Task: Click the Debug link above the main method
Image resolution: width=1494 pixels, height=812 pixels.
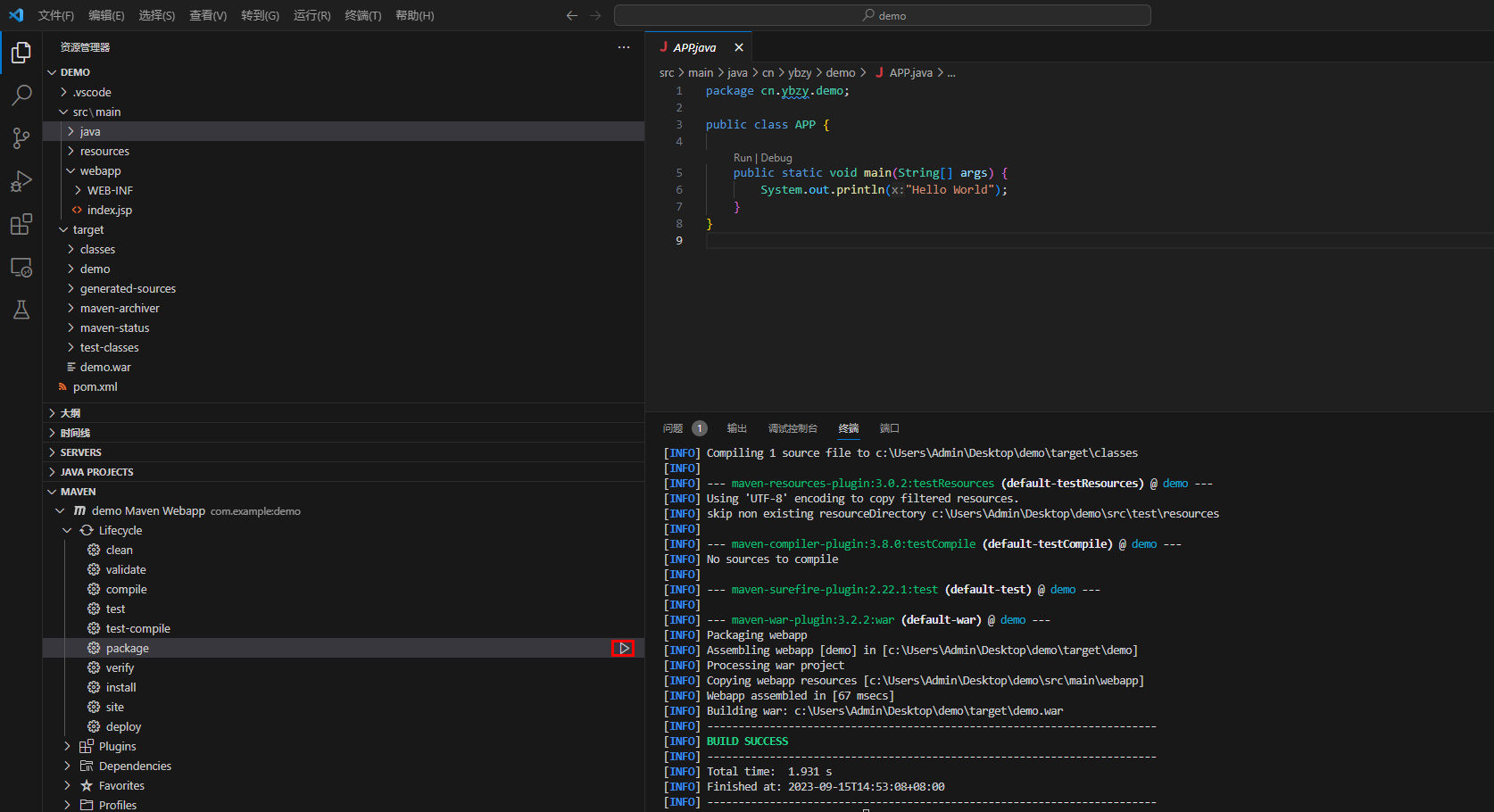Action: [776, 157]
